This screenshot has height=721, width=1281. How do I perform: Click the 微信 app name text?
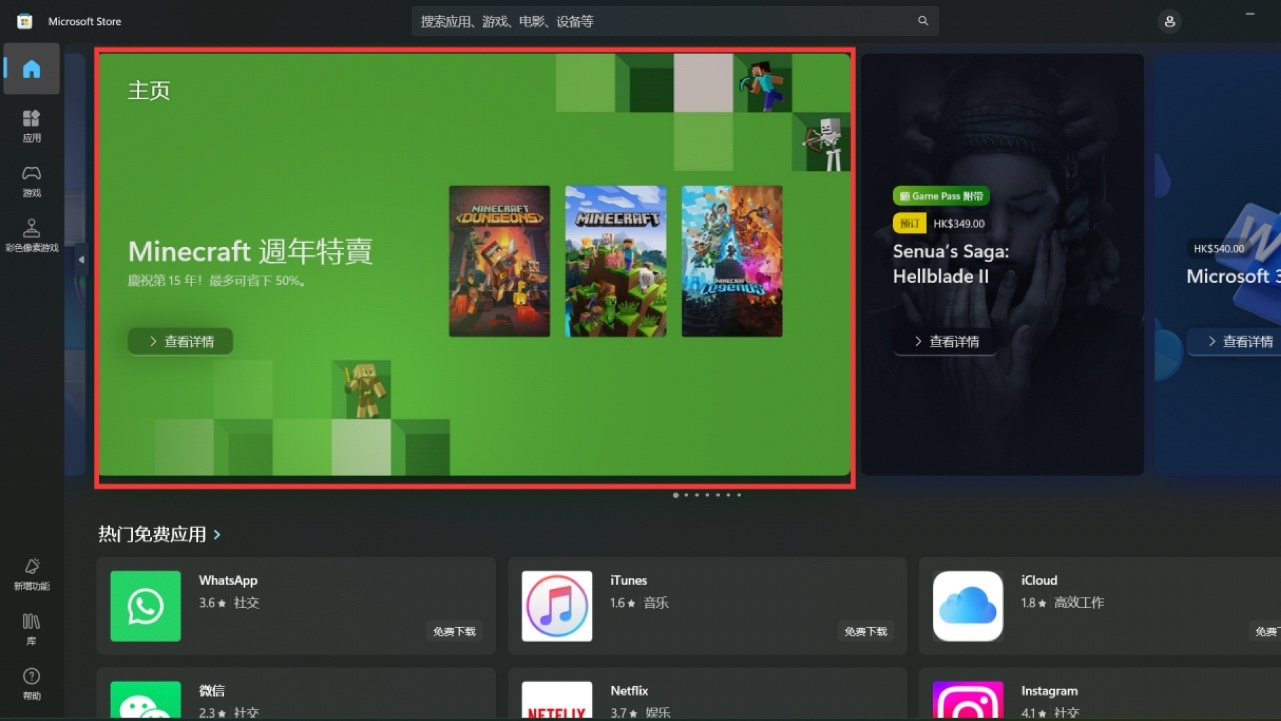[212, 691]
